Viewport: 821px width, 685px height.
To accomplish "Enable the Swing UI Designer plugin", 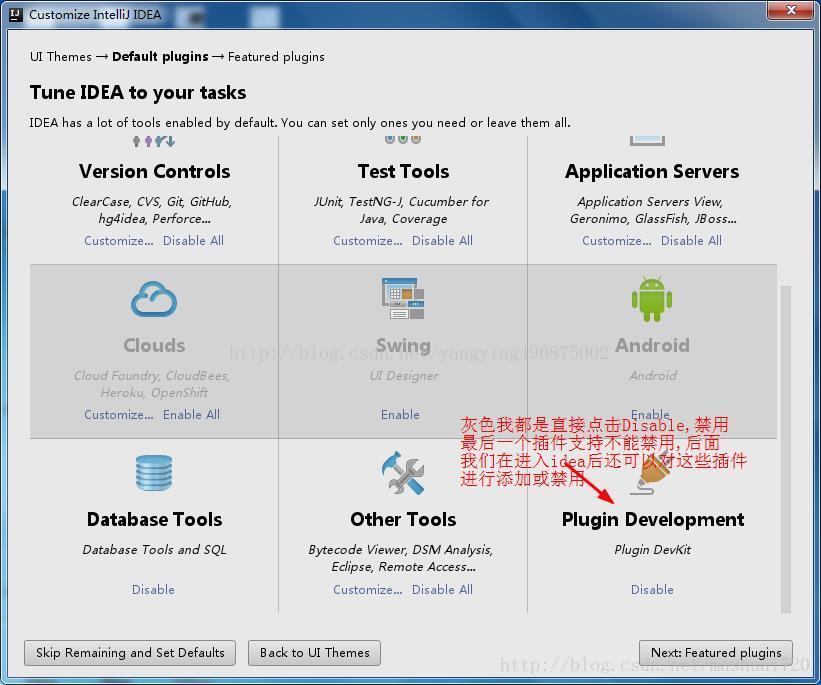I will (400, 415).
